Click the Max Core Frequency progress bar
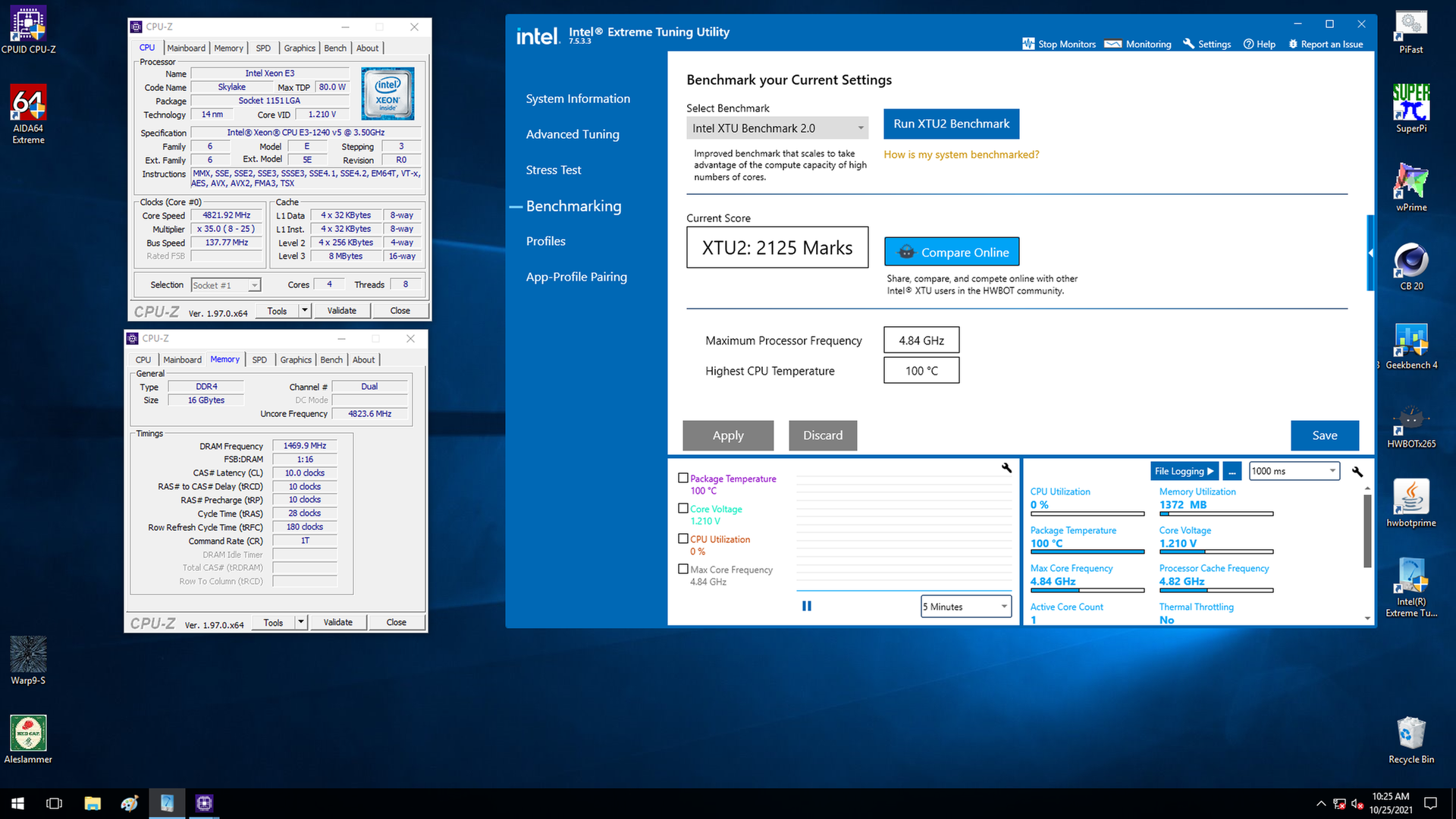The width and height of the screenshot is (1456, 819). pyautogui.click(x=1087, y=590)
